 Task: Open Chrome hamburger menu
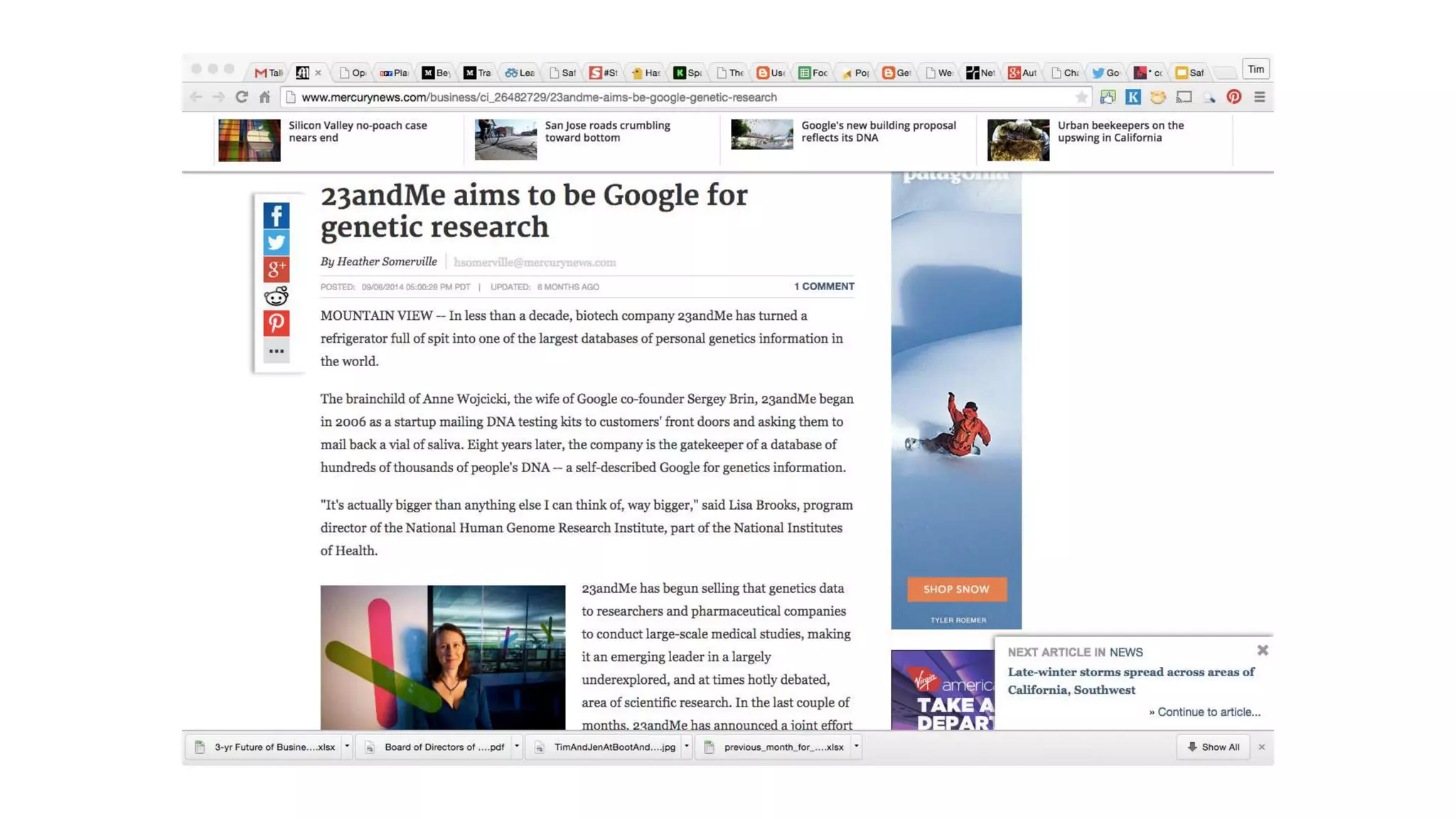click(1259, 97)
